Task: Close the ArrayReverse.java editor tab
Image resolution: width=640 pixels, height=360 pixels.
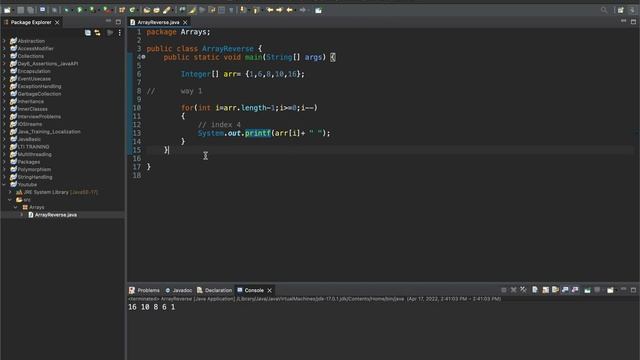Action: coord(185,22)
